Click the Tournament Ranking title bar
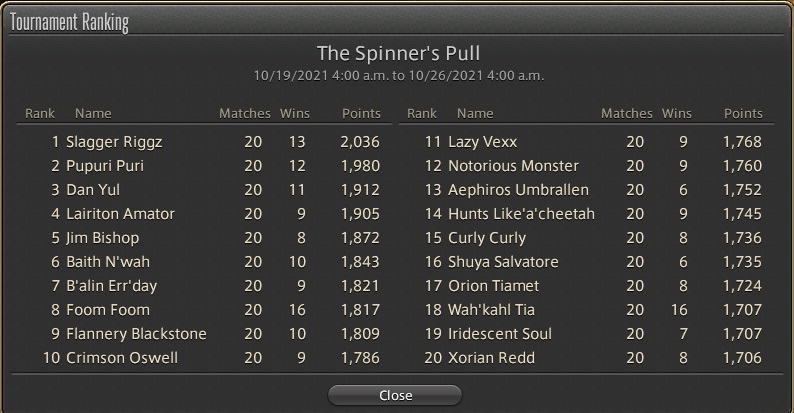 [397, 22]
